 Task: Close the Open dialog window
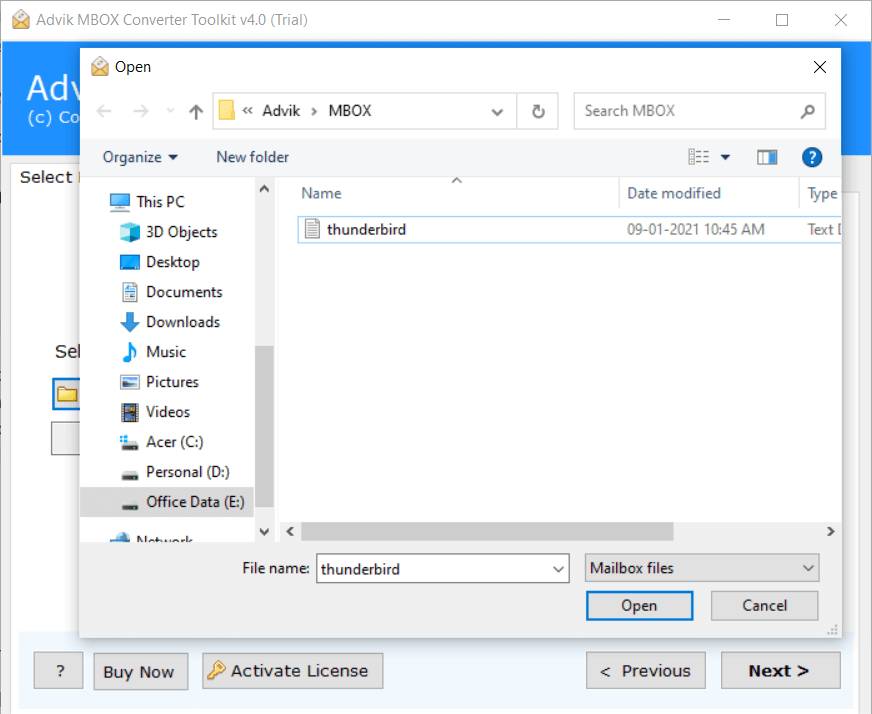point(819,67)
